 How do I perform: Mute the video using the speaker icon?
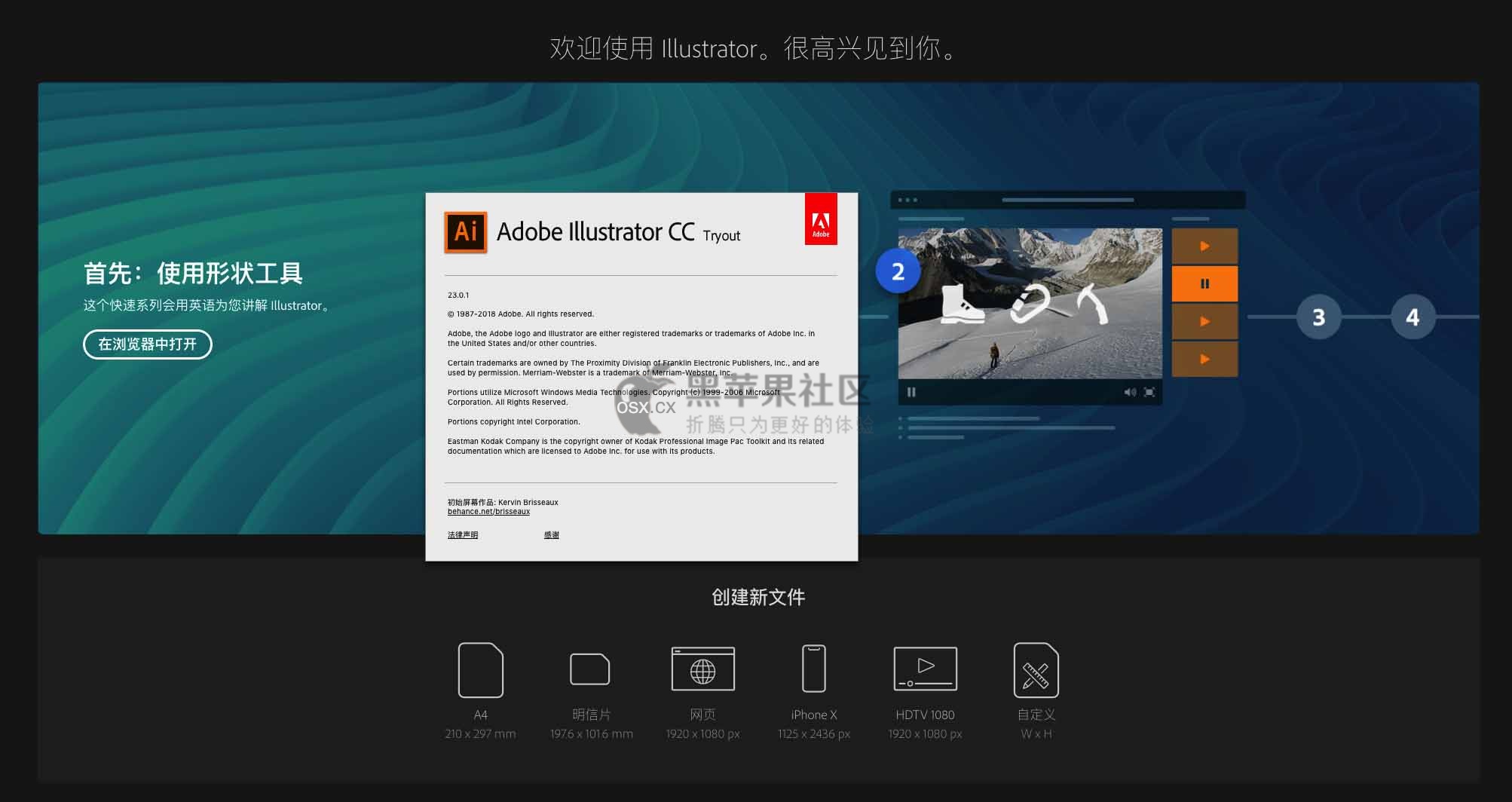tap(1130, 392)
